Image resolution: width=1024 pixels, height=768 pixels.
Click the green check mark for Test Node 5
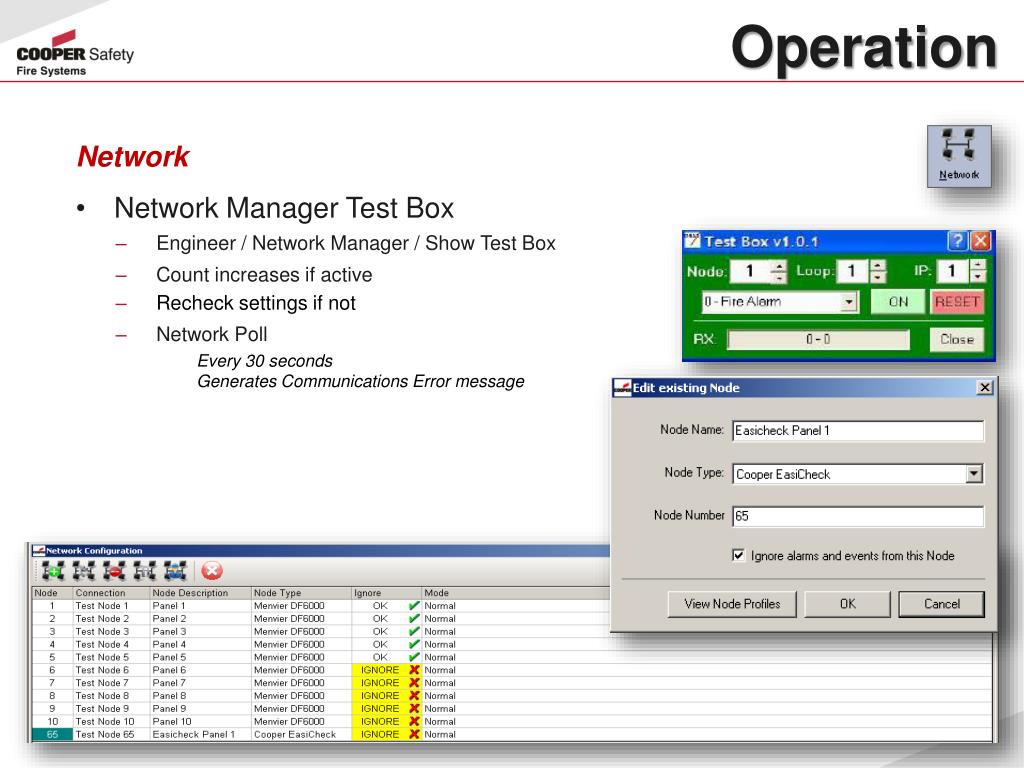click(414, 657)
